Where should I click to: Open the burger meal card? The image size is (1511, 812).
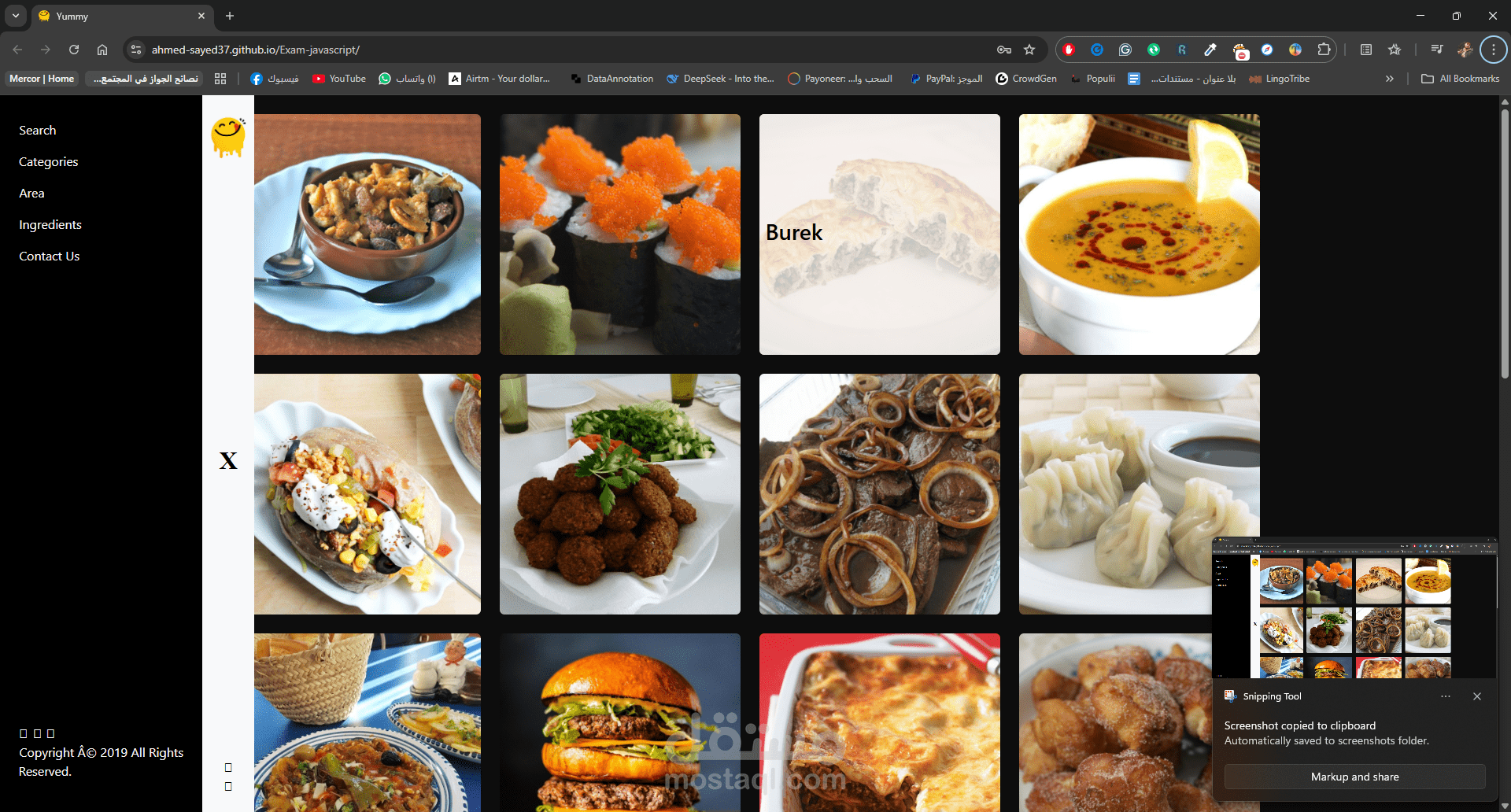tap(620, 722)
